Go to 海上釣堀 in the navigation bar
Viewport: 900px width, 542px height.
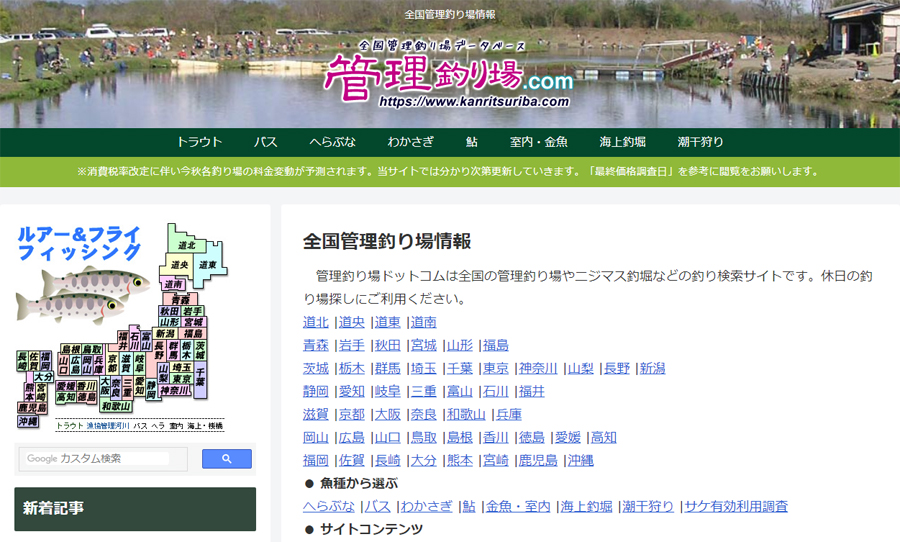coord(622,142)
